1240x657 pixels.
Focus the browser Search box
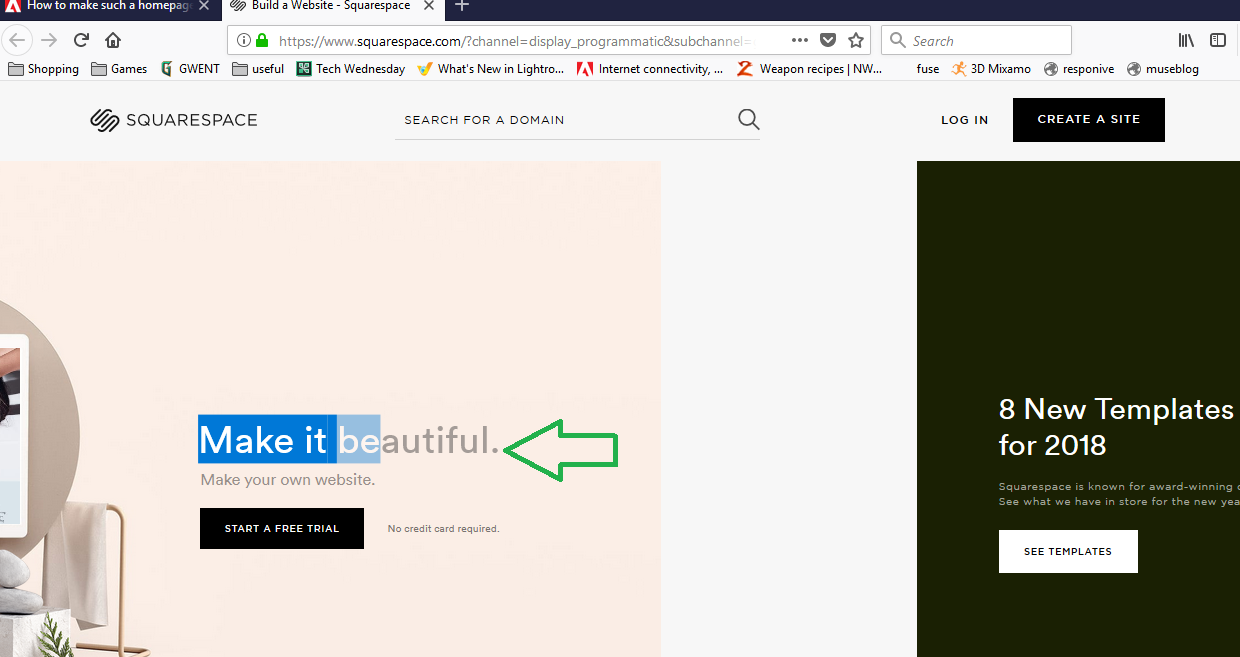(977, 41)
